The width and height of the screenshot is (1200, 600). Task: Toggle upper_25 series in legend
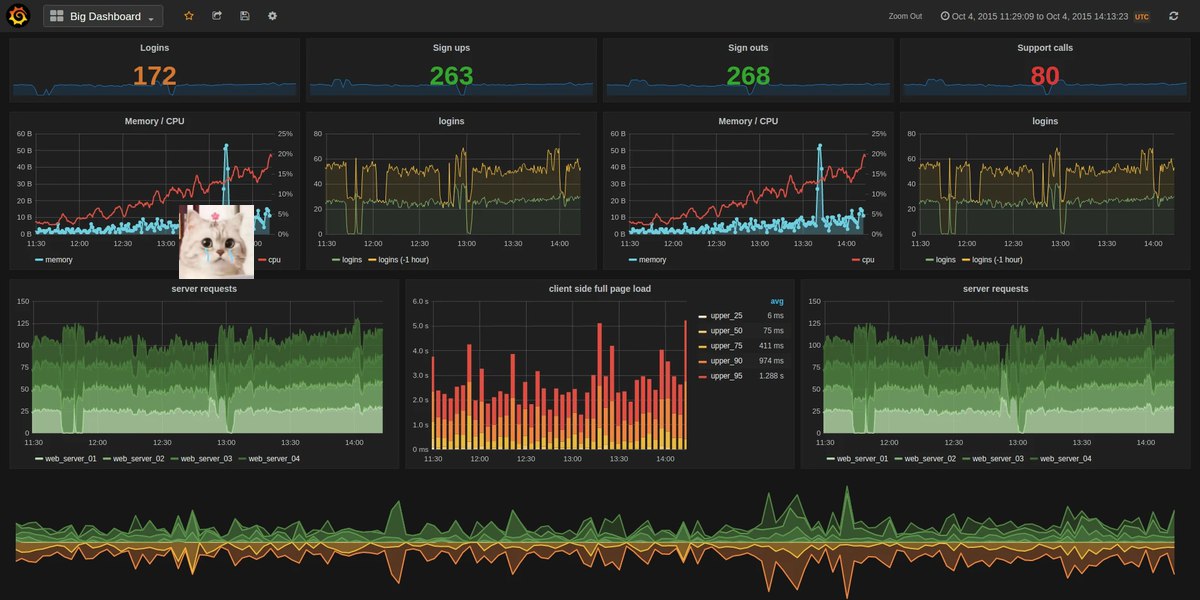click(725, 316)
